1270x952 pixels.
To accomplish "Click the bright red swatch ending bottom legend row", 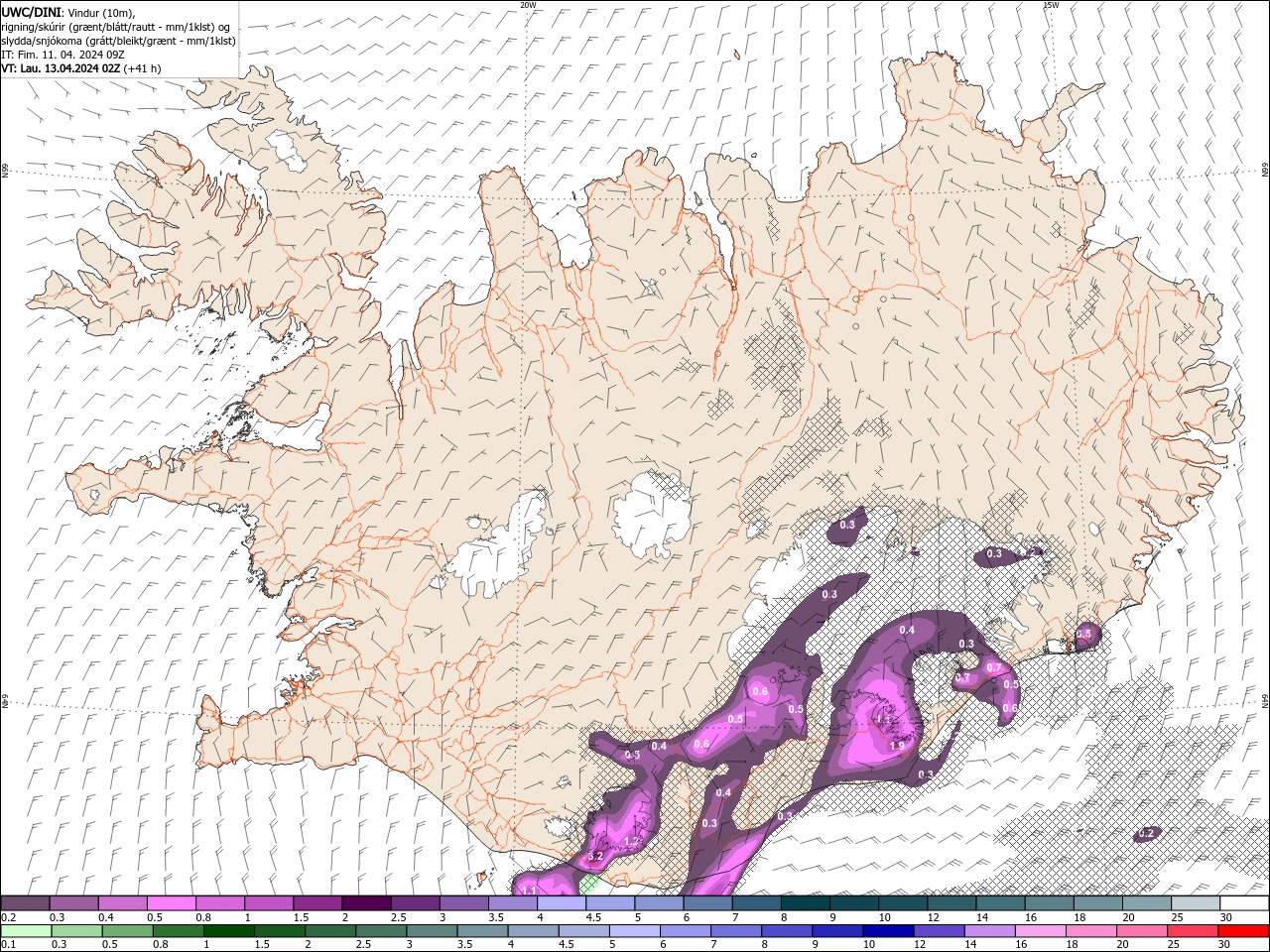I will (1243, 931).
